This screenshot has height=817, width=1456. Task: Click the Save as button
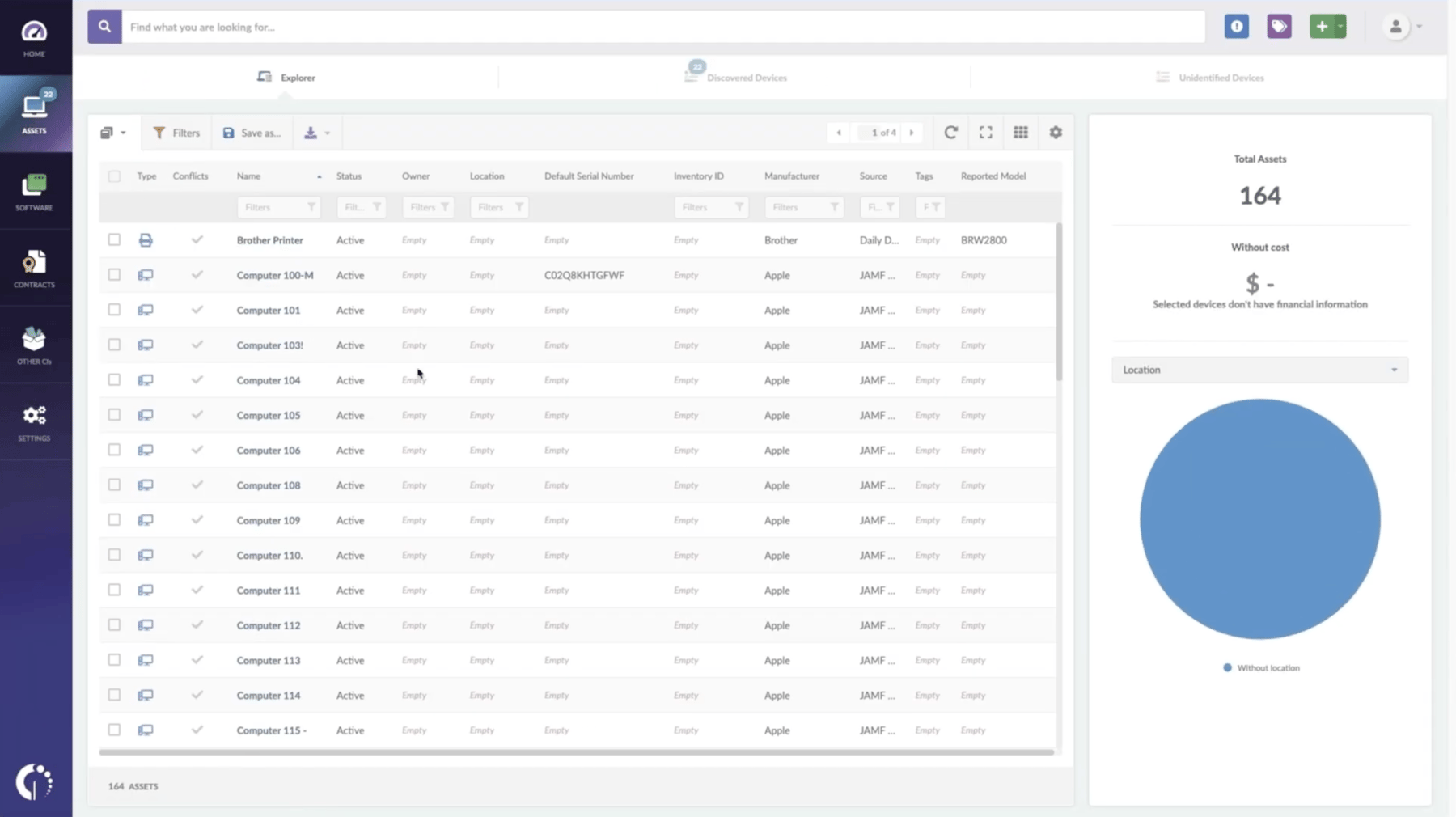coord(252,132)
